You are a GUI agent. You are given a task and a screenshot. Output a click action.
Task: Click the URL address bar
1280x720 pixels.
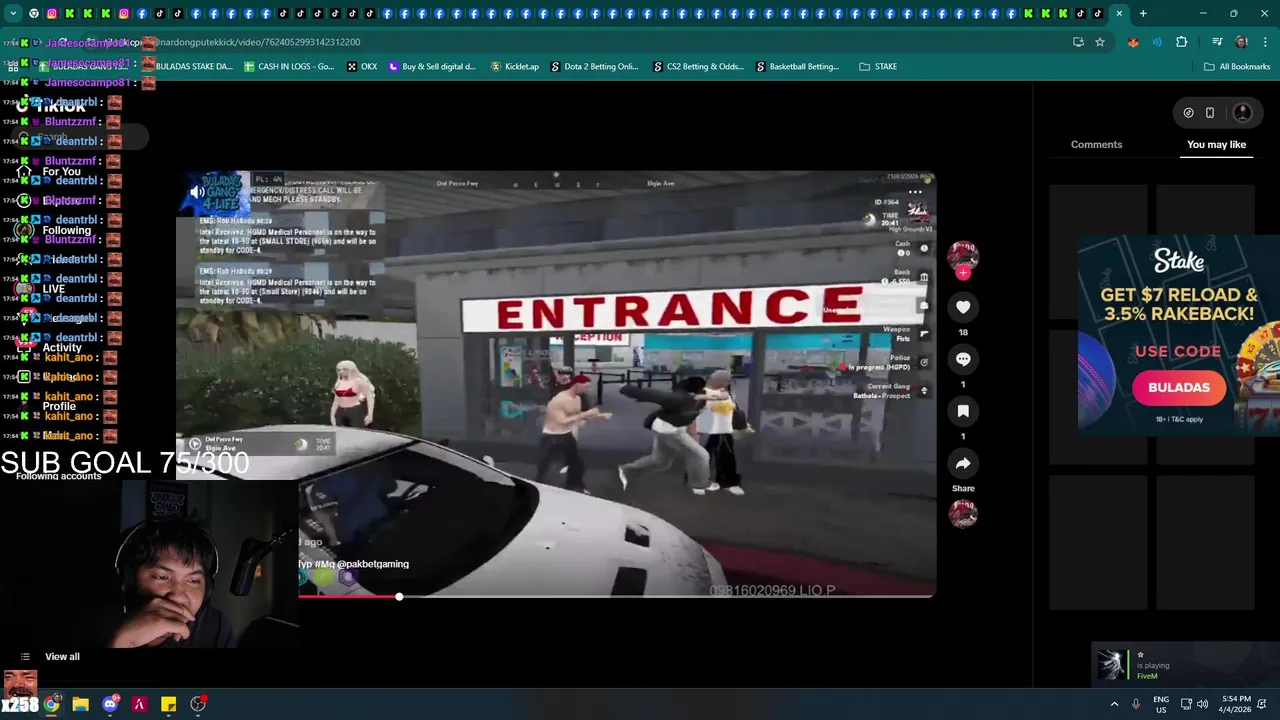(x=600, y=42)
